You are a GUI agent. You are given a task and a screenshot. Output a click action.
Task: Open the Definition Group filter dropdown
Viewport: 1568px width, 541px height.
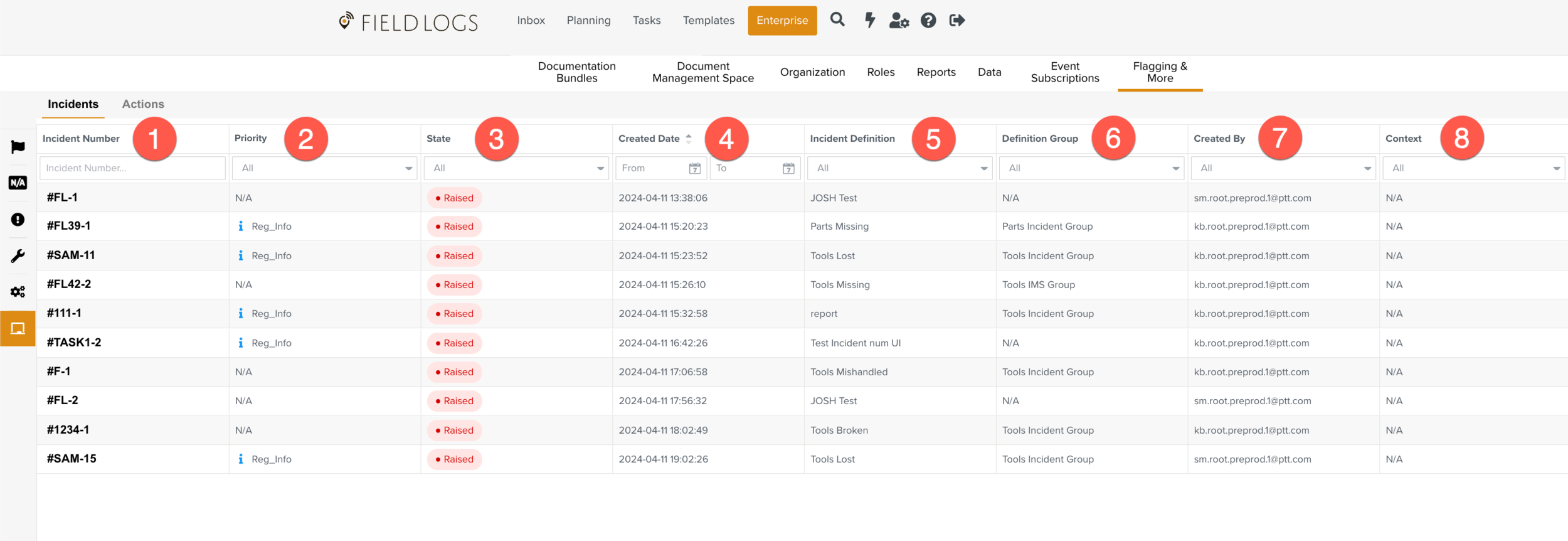[x=1091, y=168]
